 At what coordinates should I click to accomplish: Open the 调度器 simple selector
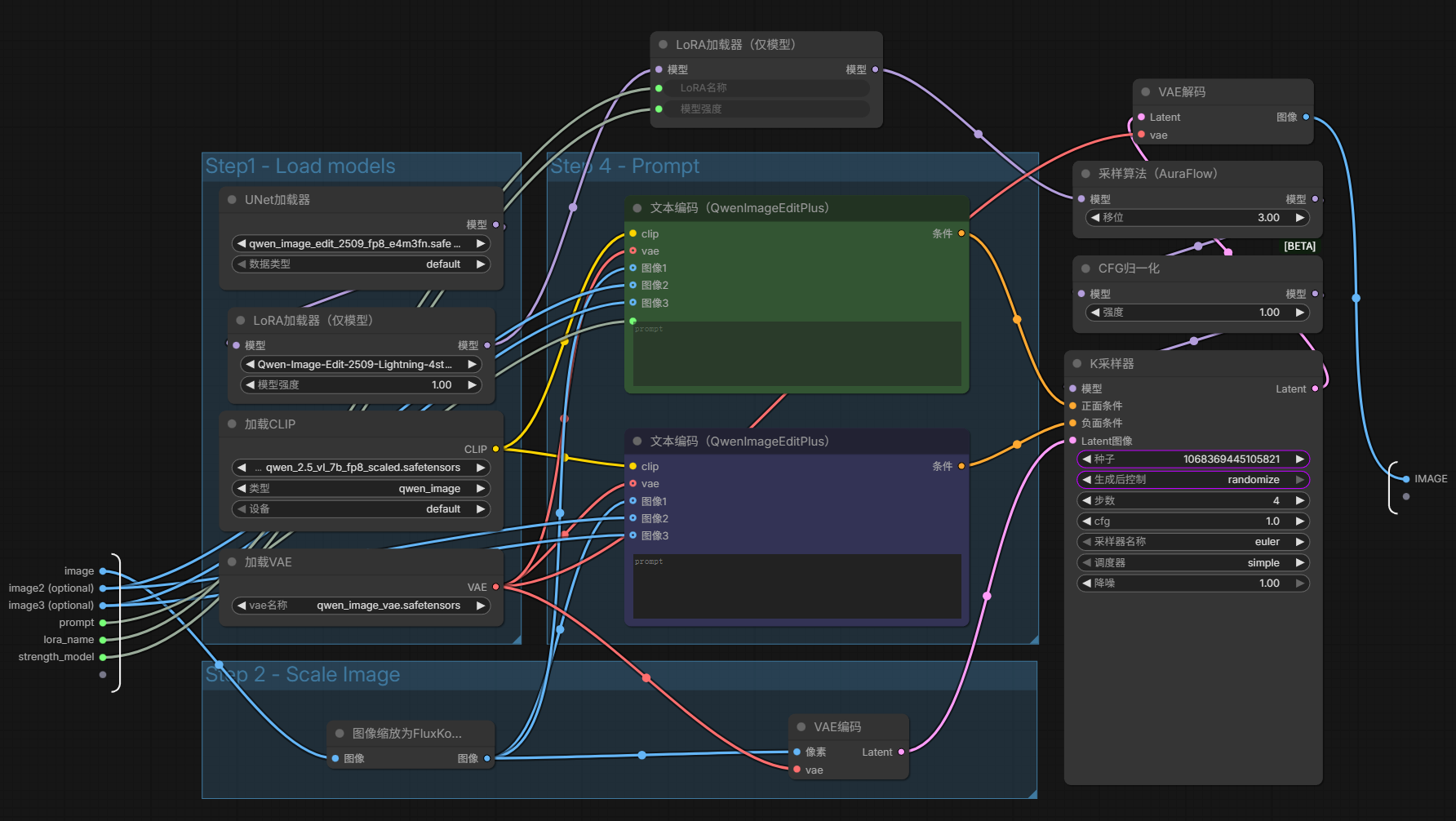pyautogui.click(x=1192, y=563)
